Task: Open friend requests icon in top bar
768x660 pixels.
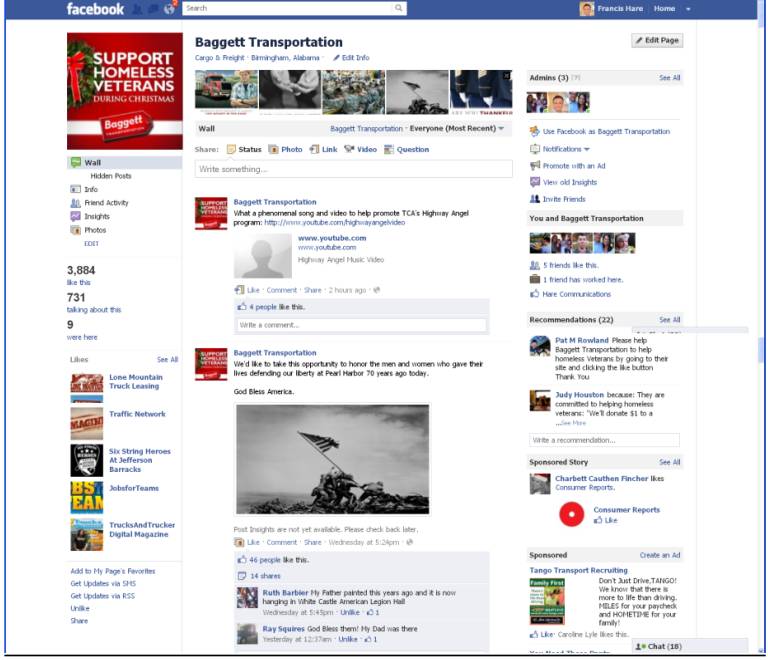Action: pos(138,9)
